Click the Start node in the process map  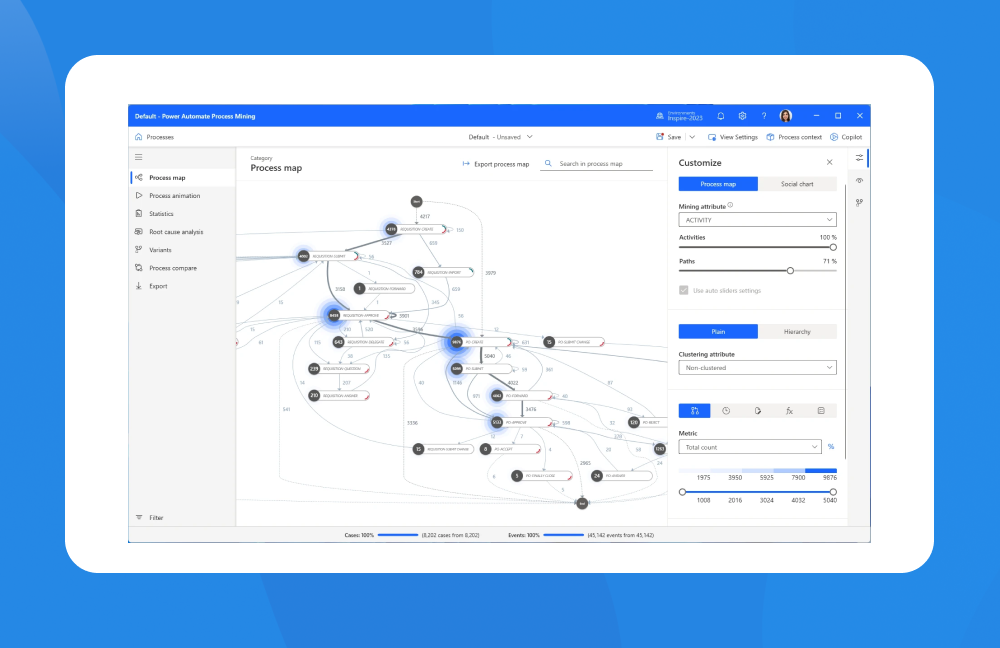coord(416,202)
